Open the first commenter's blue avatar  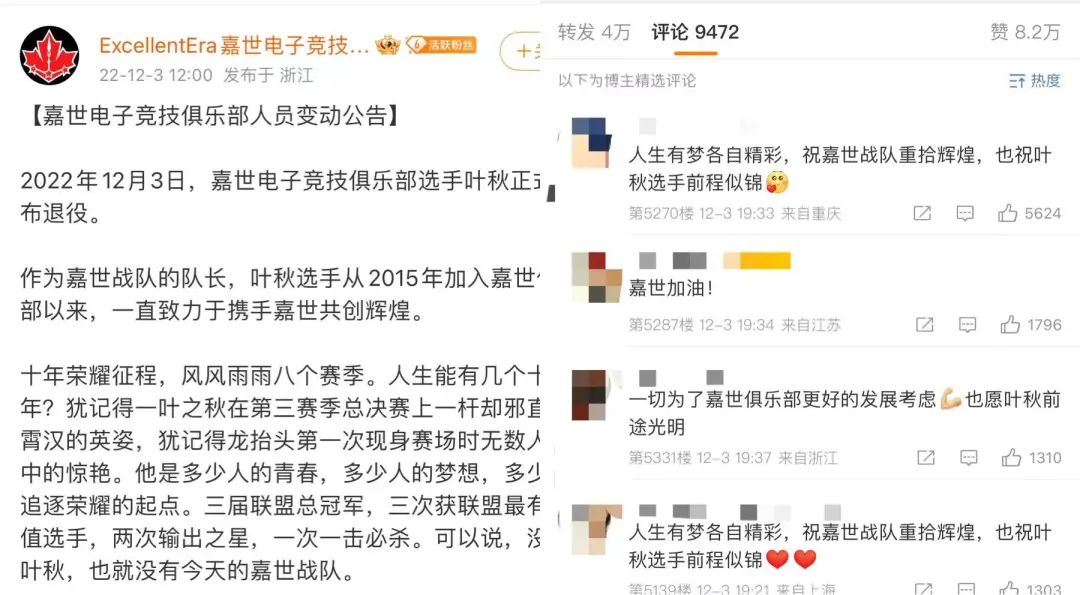(592, 143)
